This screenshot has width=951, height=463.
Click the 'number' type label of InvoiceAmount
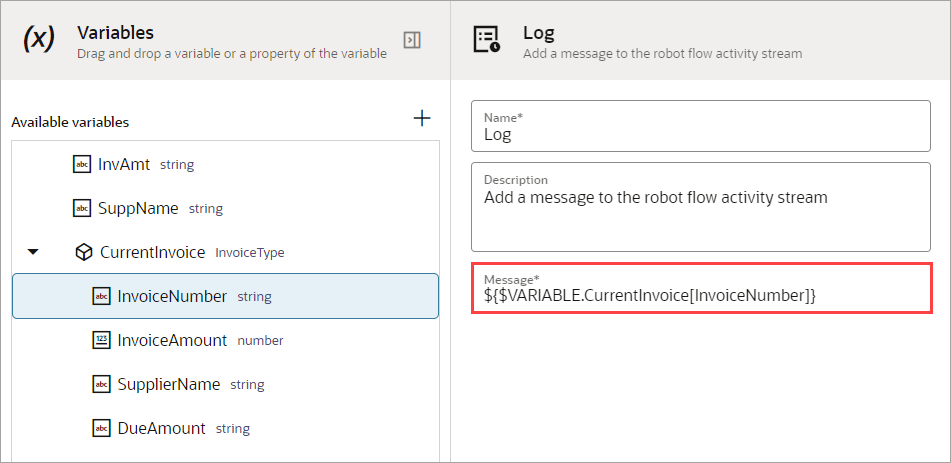260,341
